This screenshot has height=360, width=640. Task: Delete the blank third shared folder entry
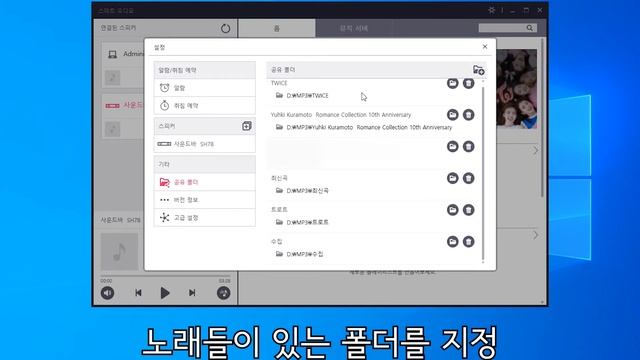click(x=469, y=147)
